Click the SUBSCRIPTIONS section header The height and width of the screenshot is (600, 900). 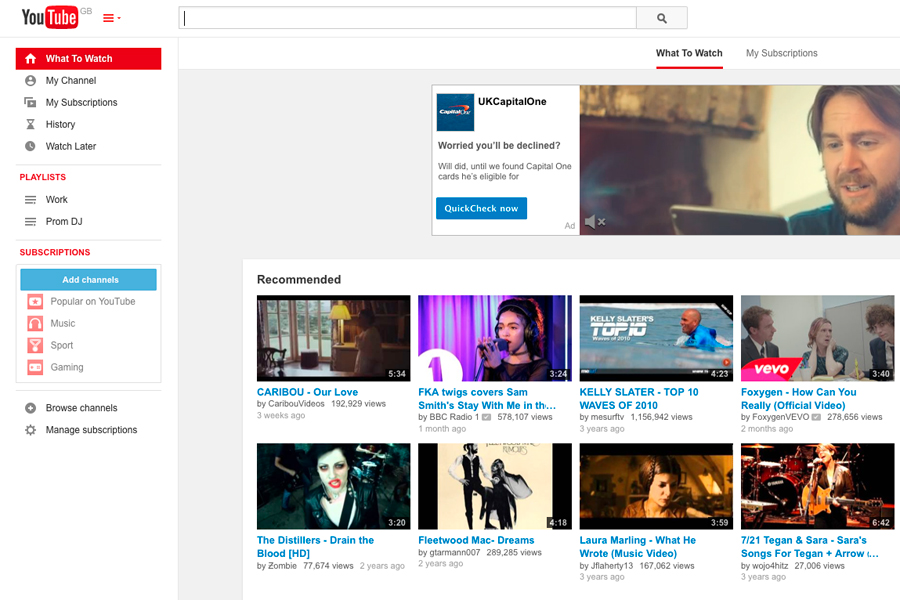pos(55,252)
